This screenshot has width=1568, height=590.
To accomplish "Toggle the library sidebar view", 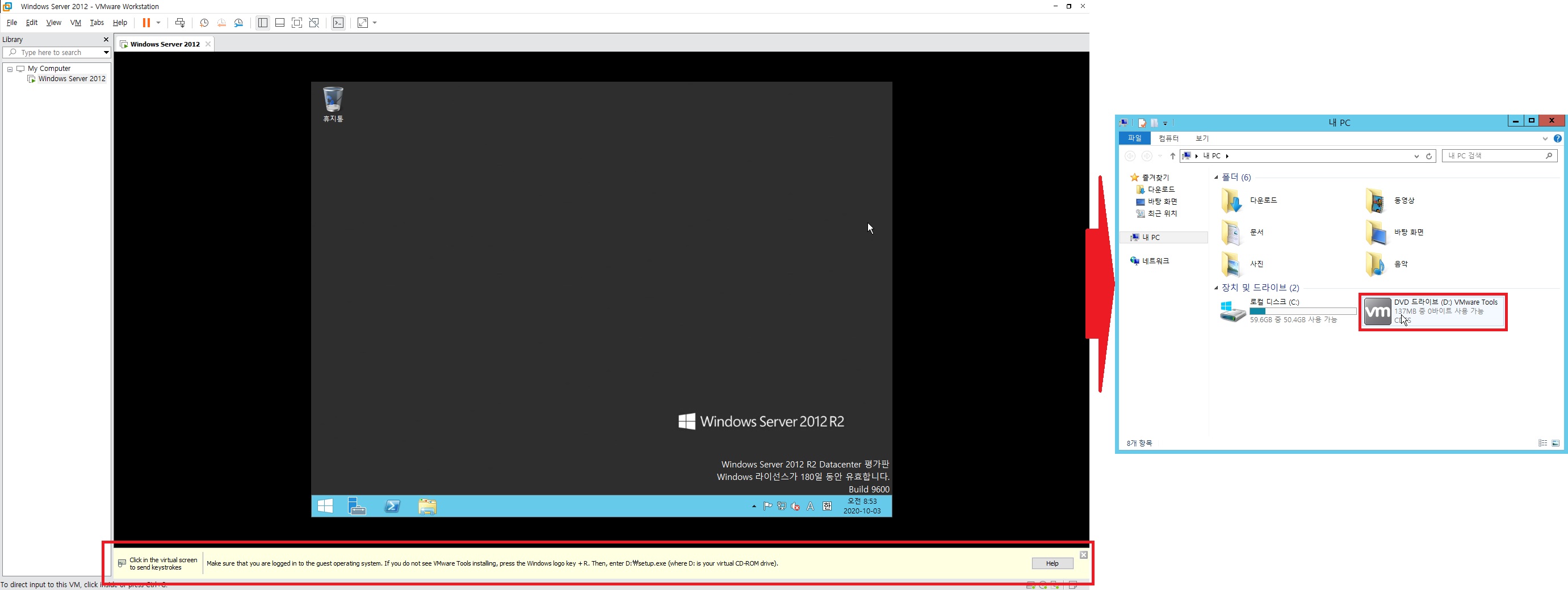I will 262,23.
